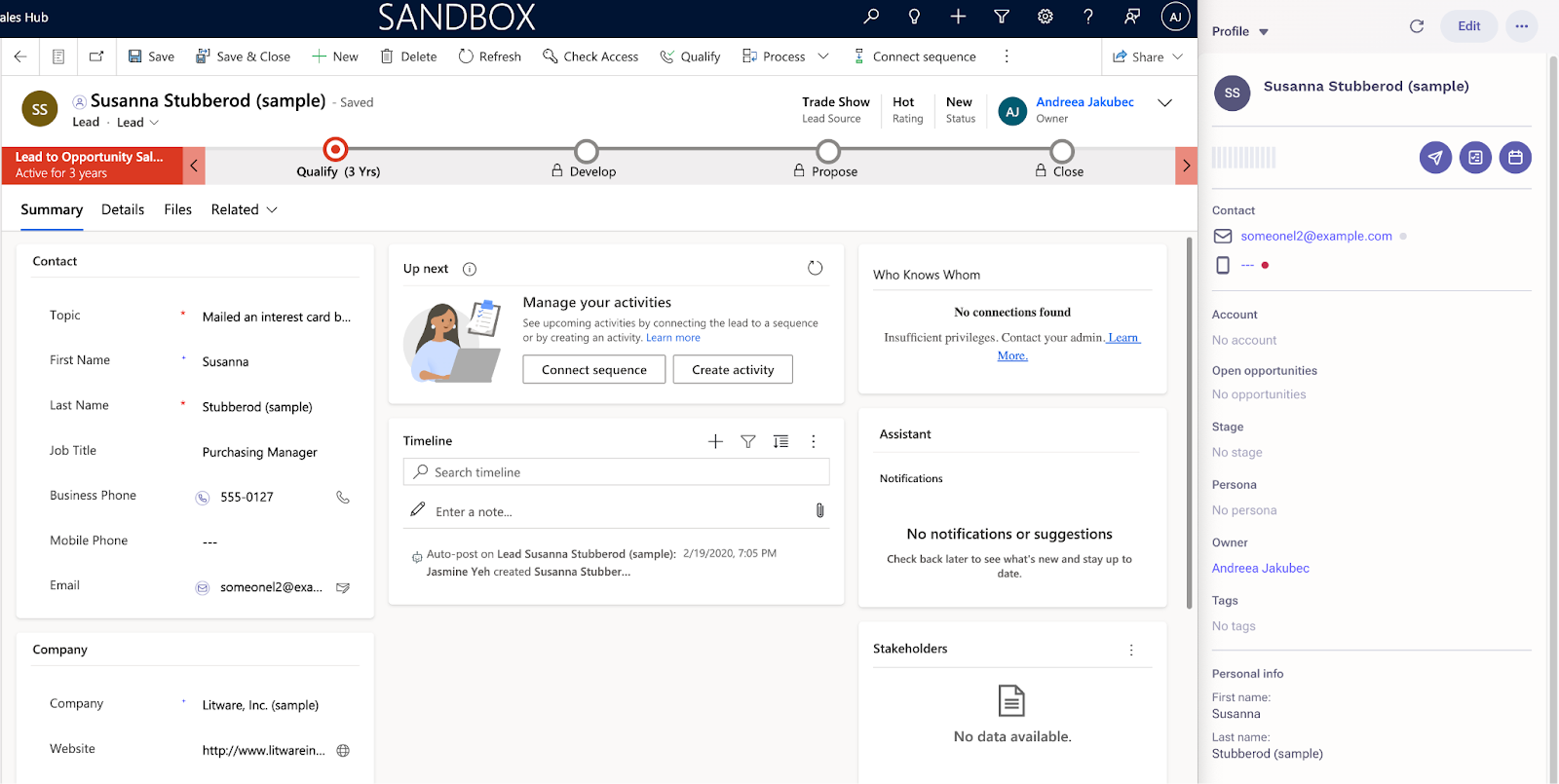Switch to the Files tab
Image resolution: width=1559 pixels, height=784 pixels.
177,209
